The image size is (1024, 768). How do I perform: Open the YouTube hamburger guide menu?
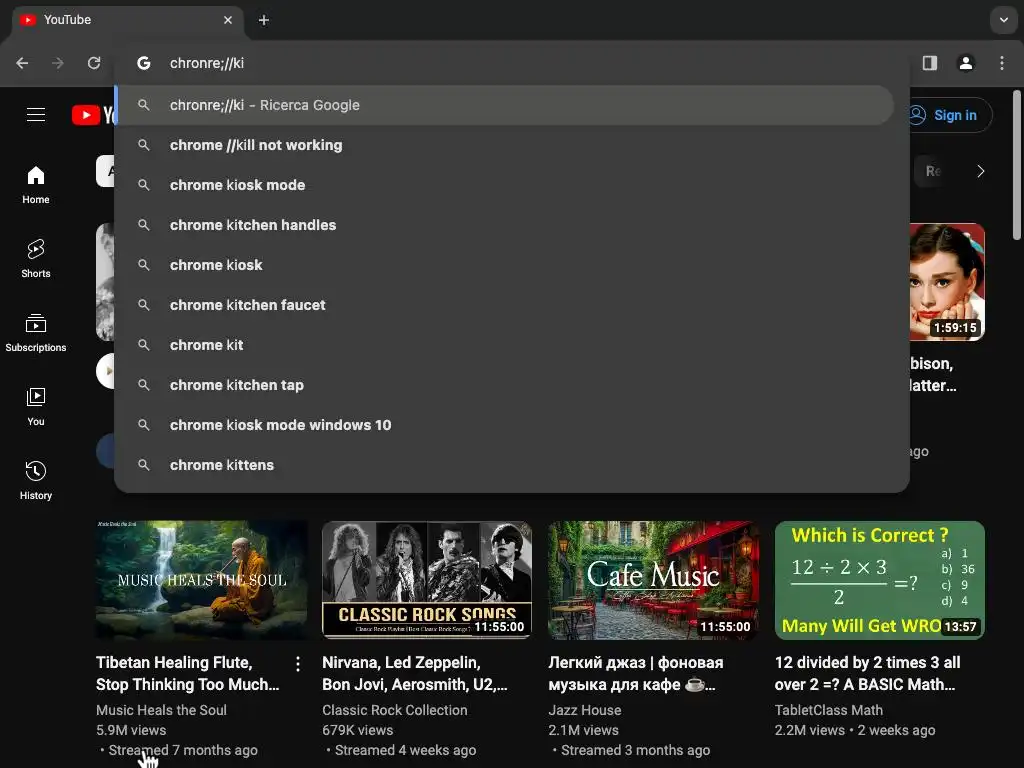point(36,115)
